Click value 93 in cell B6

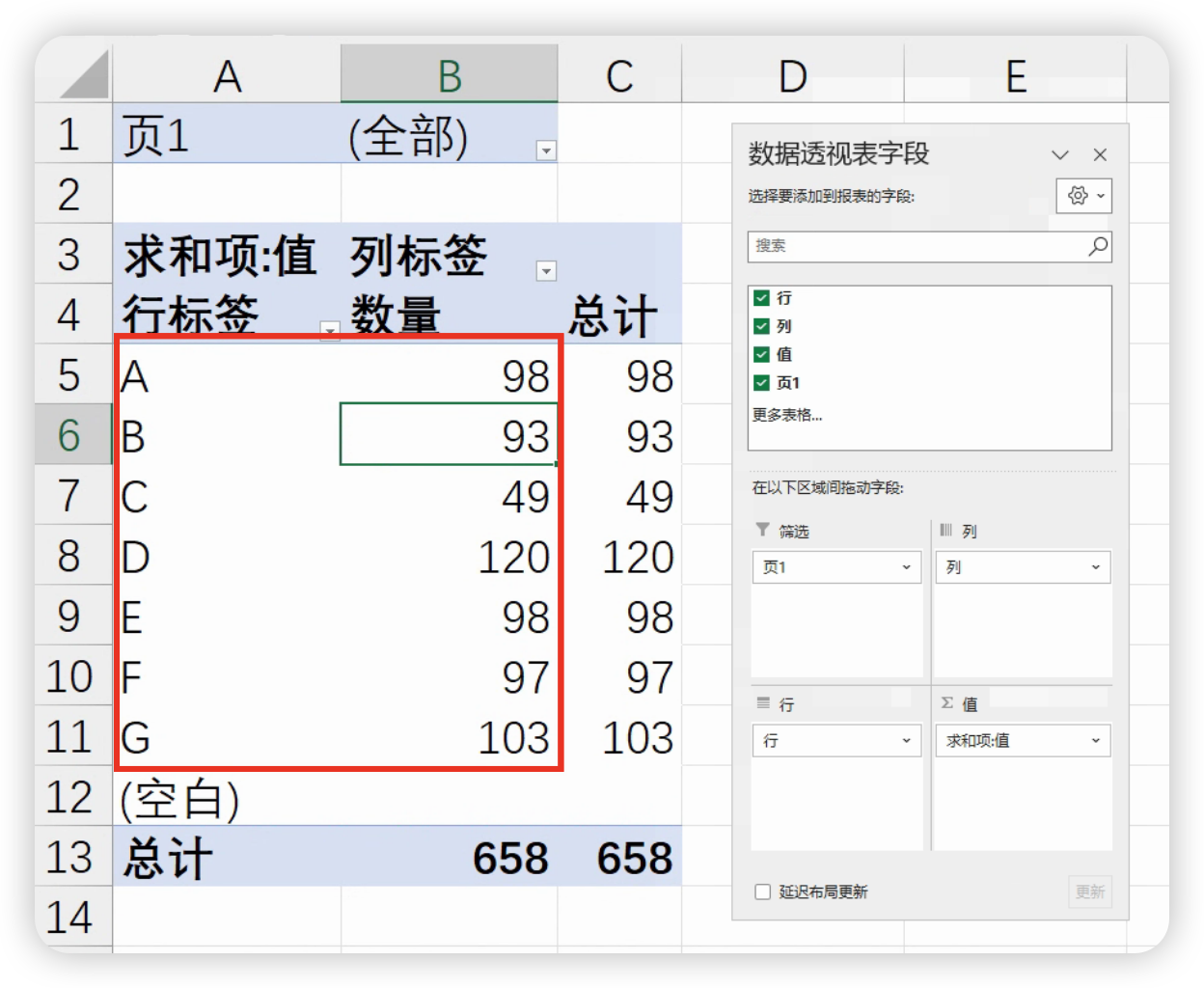450,435
